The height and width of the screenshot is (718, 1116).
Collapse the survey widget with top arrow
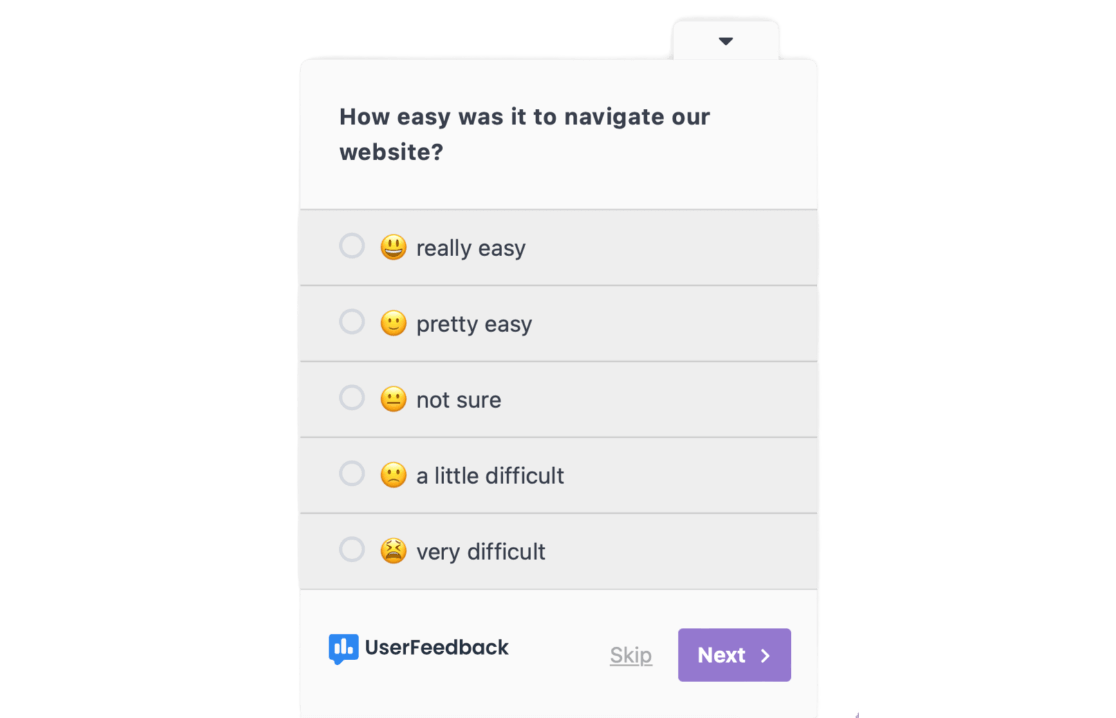pyautogui.click(x=726, y=41)
